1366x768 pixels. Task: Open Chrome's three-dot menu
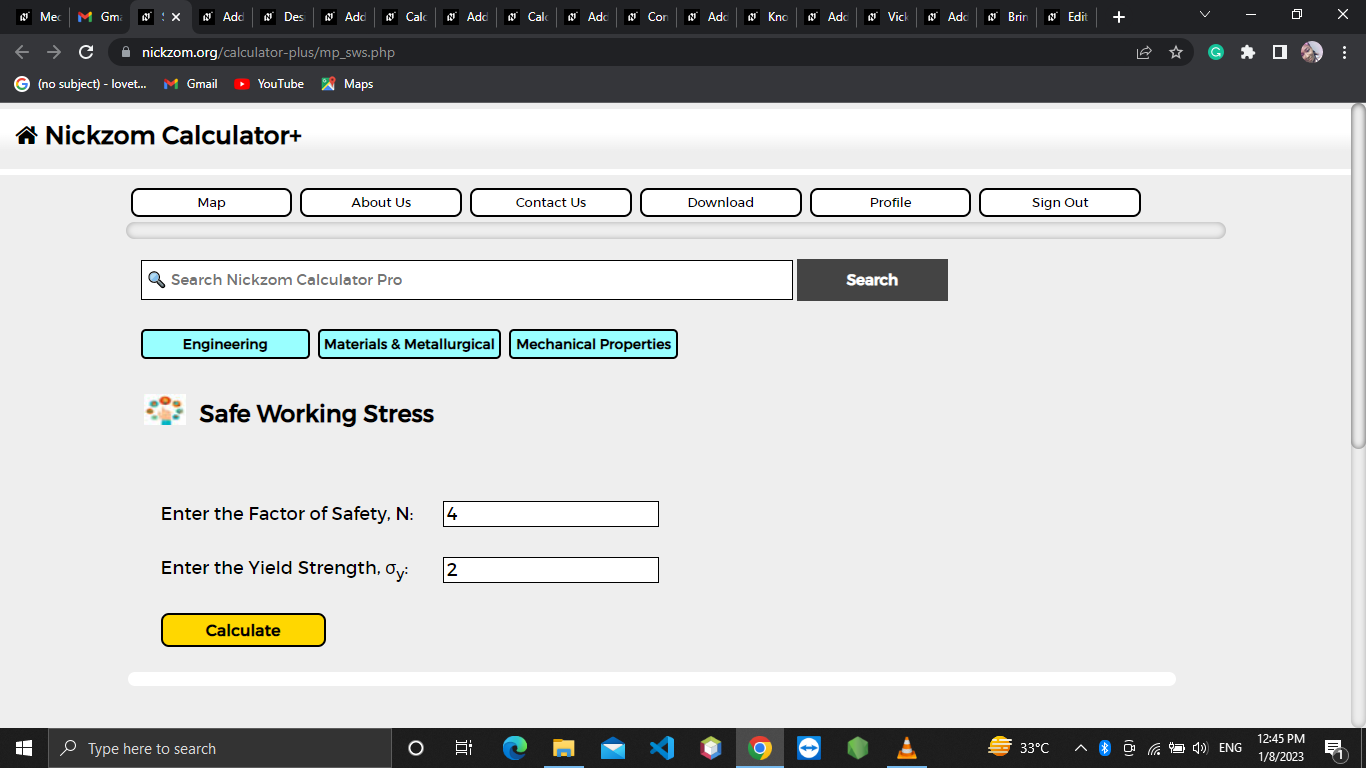(x=1344, y=52)
